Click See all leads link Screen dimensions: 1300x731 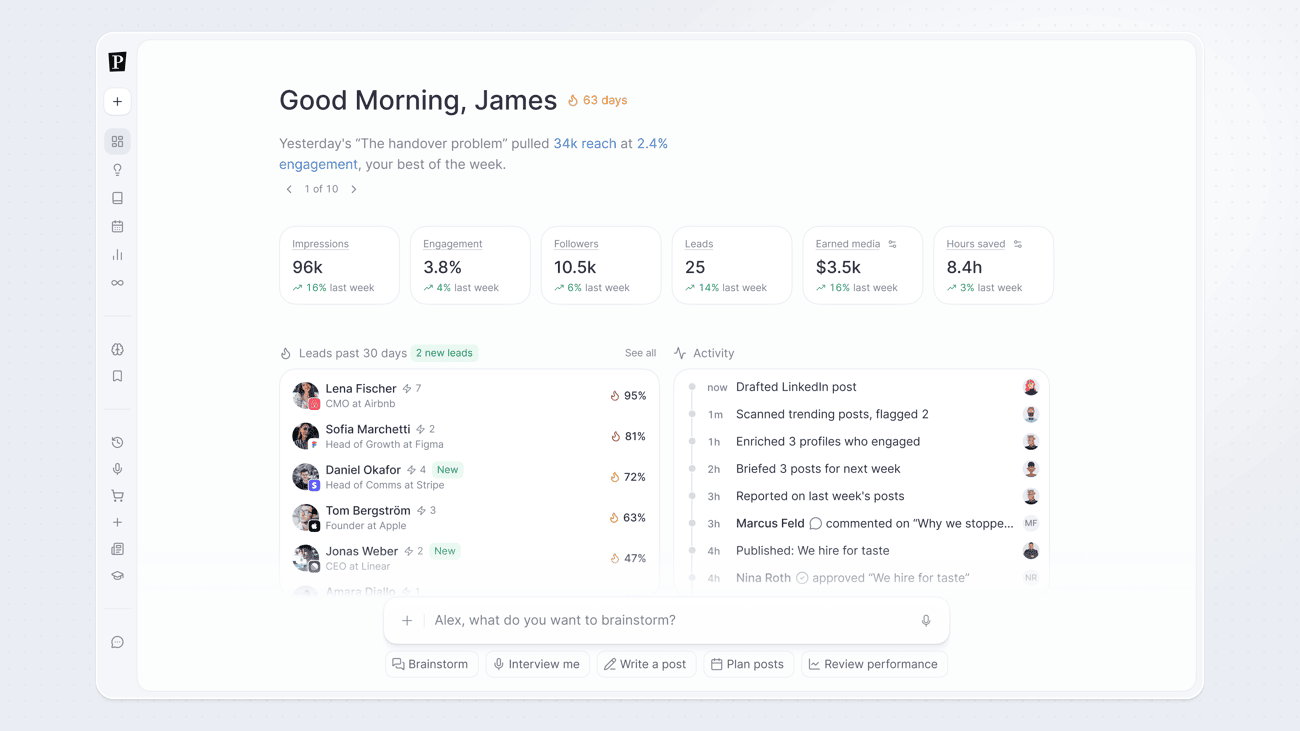coord(640,353)
